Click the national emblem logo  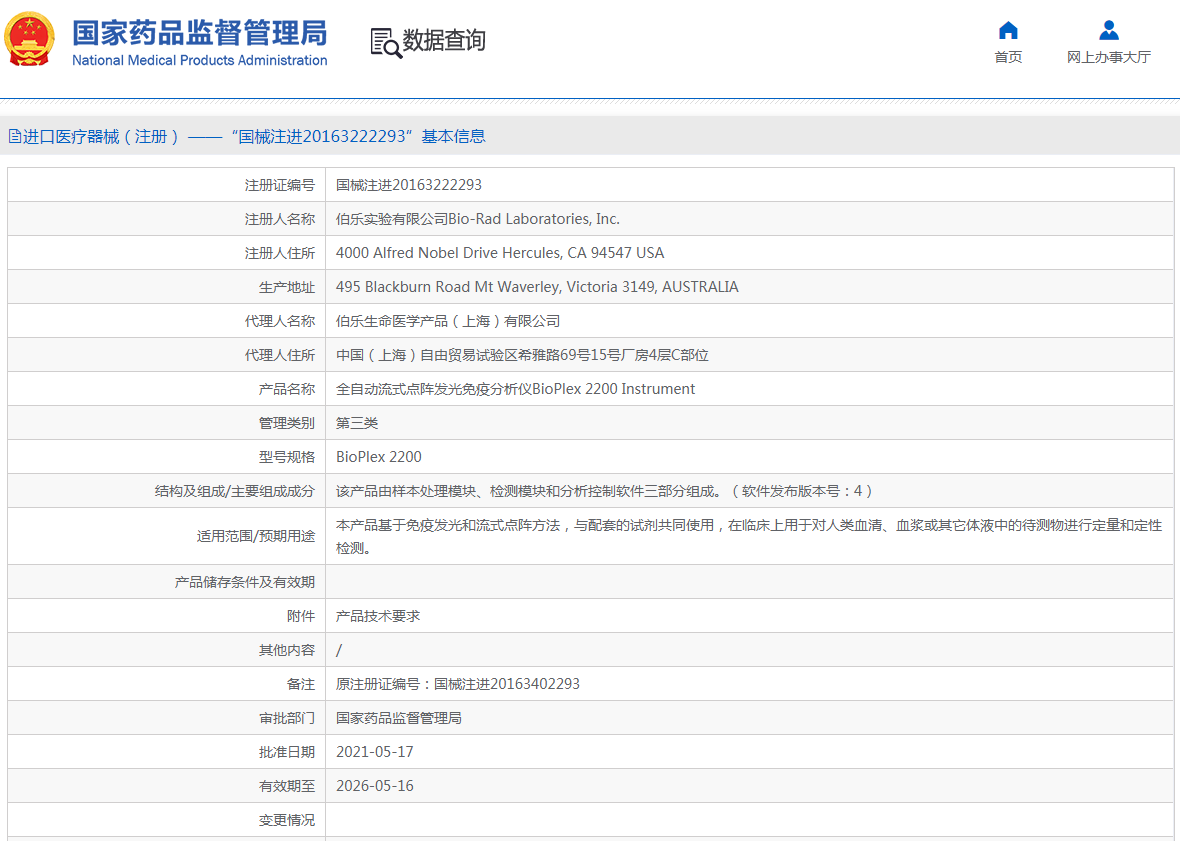click(x=29, y=39)
